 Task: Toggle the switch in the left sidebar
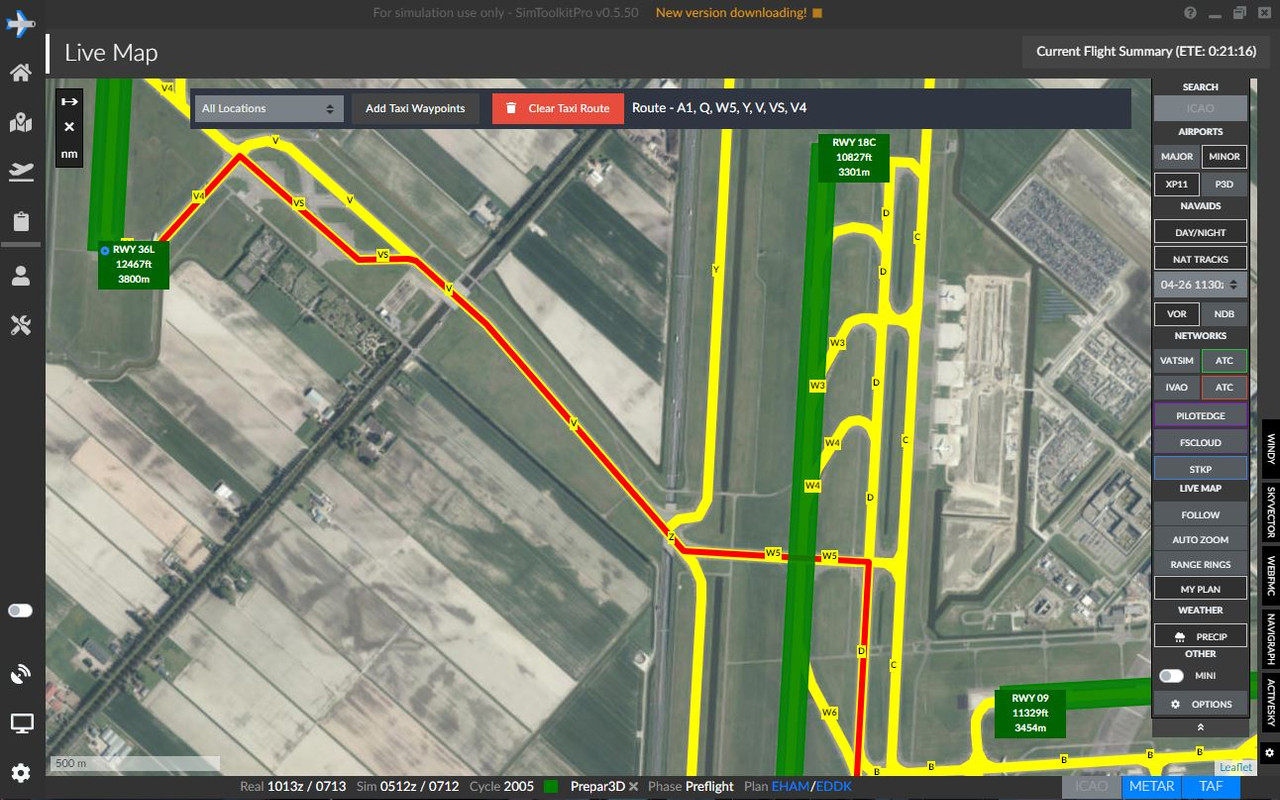20,610
